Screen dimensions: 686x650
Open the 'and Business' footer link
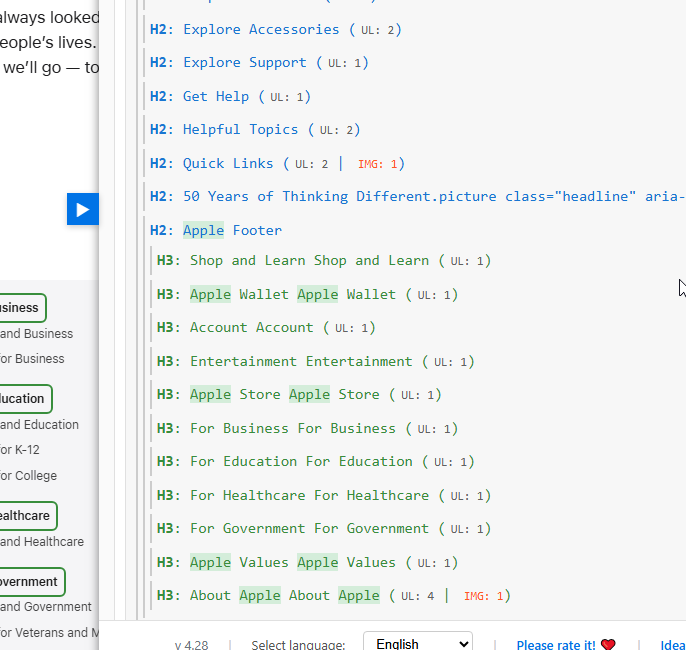36,334
